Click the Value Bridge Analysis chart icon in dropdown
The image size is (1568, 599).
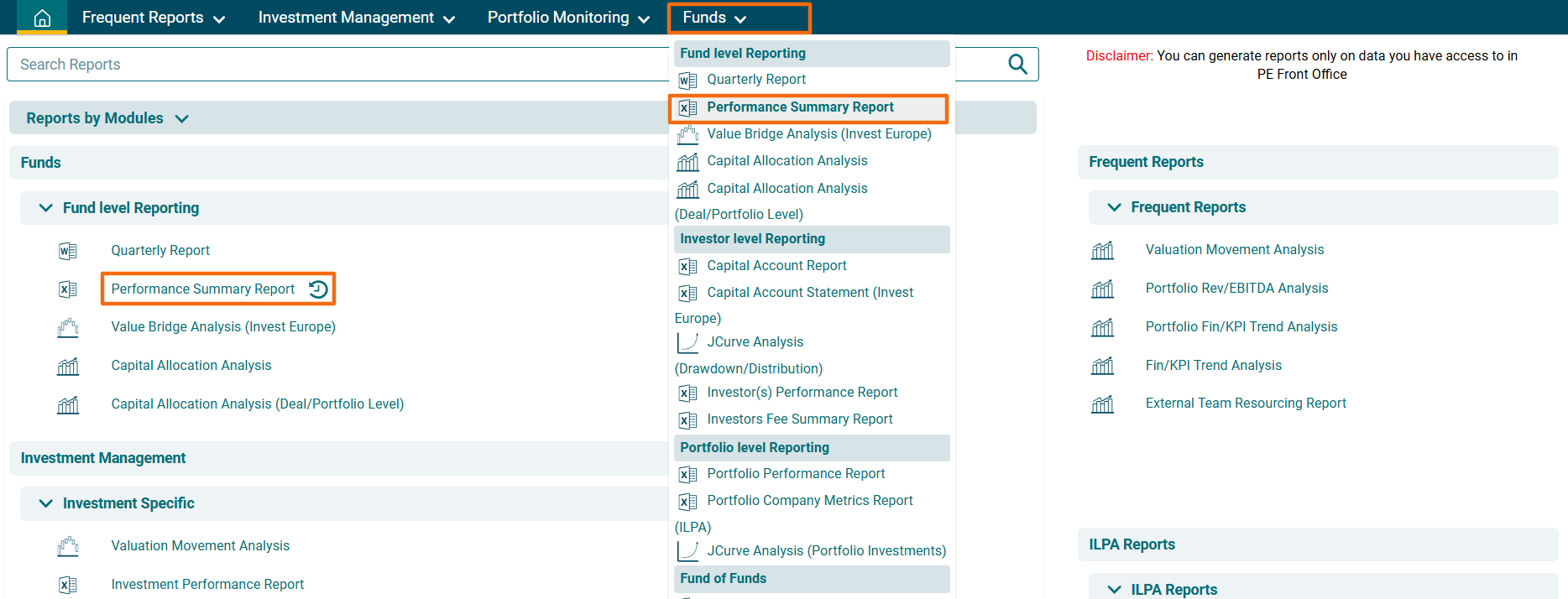pos(687,134)
